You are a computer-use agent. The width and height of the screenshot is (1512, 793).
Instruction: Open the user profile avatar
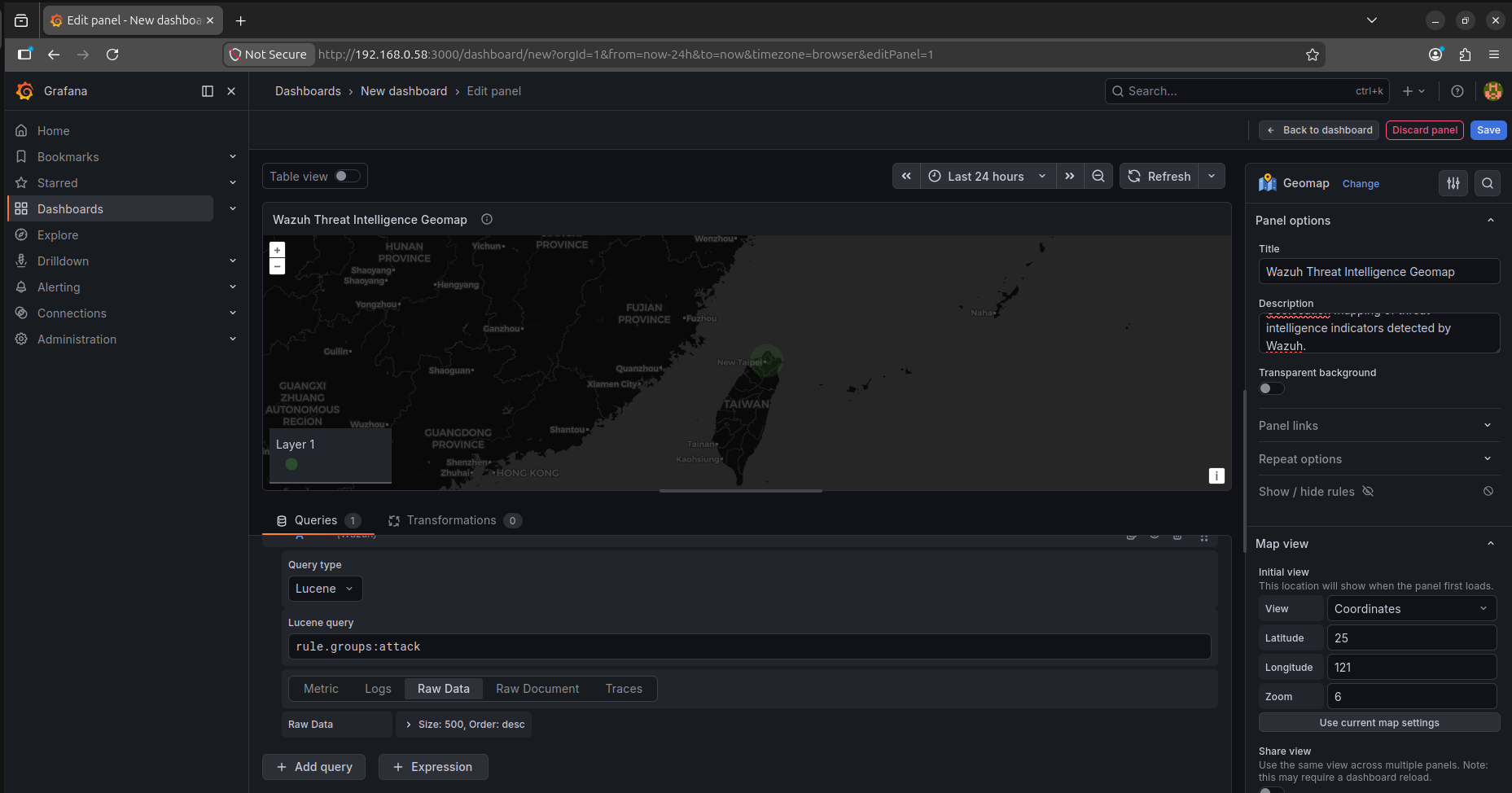[1493, 91]
